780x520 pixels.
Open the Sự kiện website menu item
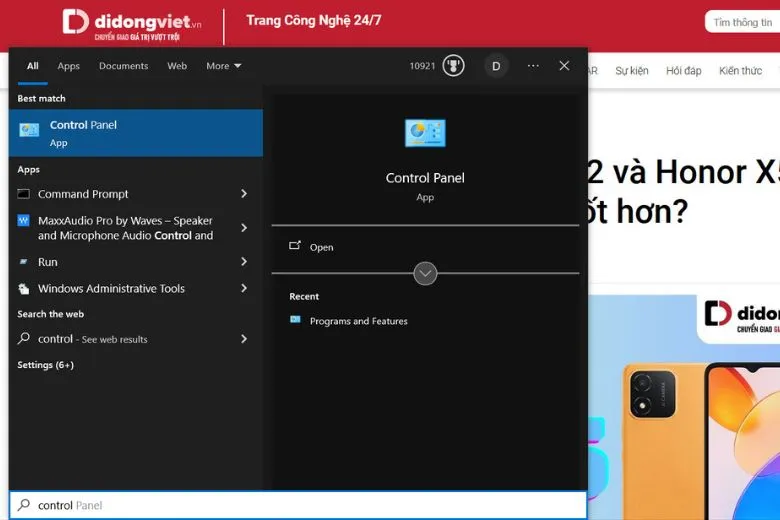click(632, 71)
